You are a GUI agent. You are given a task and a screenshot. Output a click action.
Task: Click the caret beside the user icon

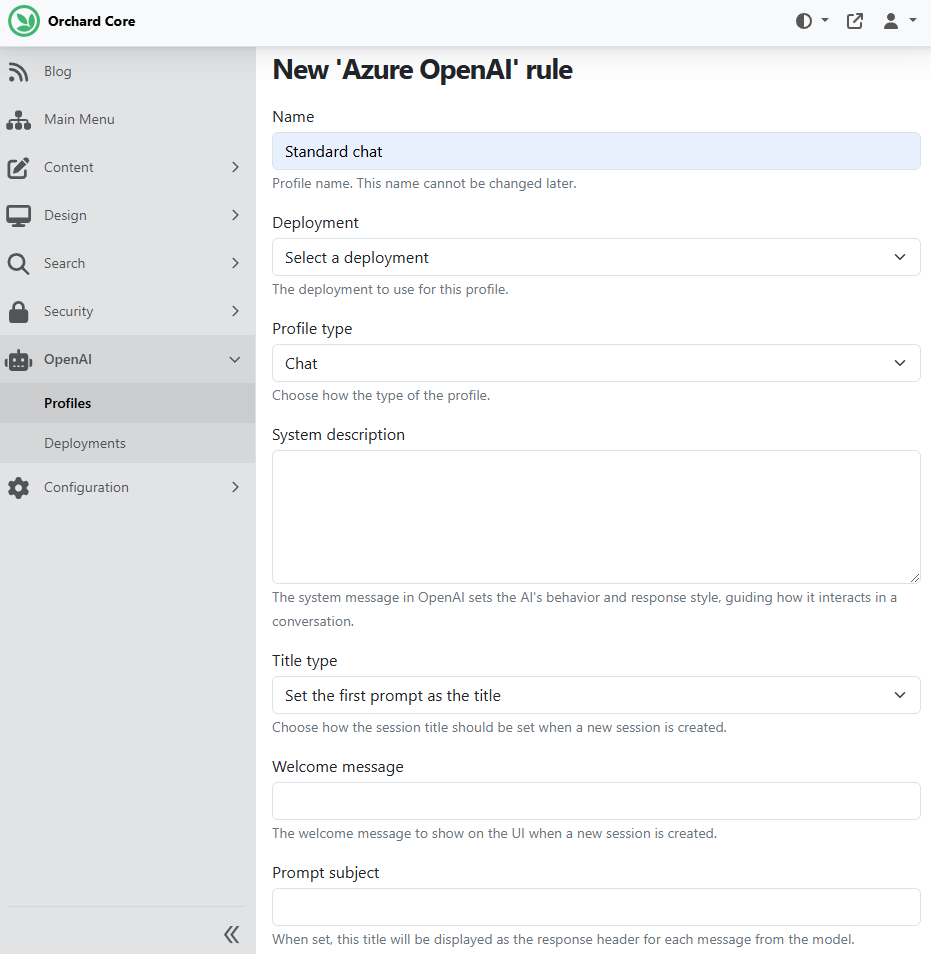pyautogui.click(x=913, y=20)
